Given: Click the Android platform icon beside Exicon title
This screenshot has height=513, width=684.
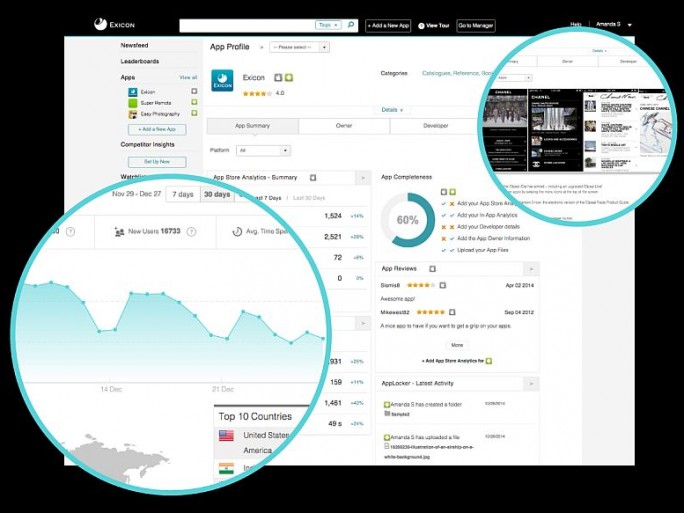Looking at the screenshot, I should (x=289, y=78).
